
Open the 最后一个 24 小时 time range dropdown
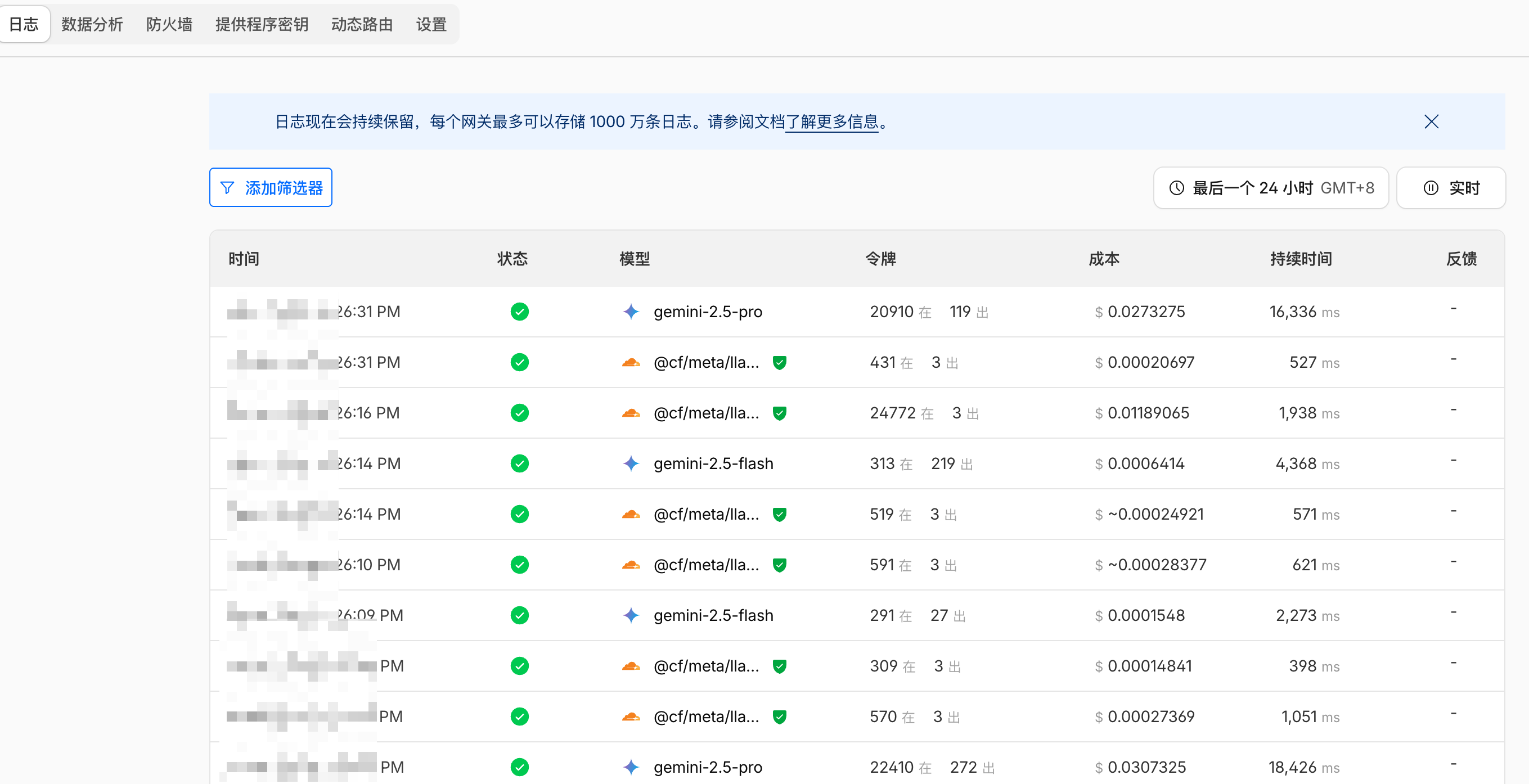1271,188
